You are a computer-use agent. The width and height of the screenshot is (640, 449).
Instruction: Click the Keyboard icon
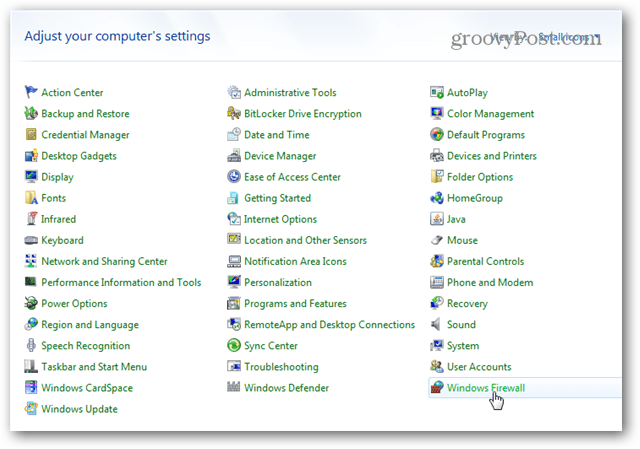point(31,240)
